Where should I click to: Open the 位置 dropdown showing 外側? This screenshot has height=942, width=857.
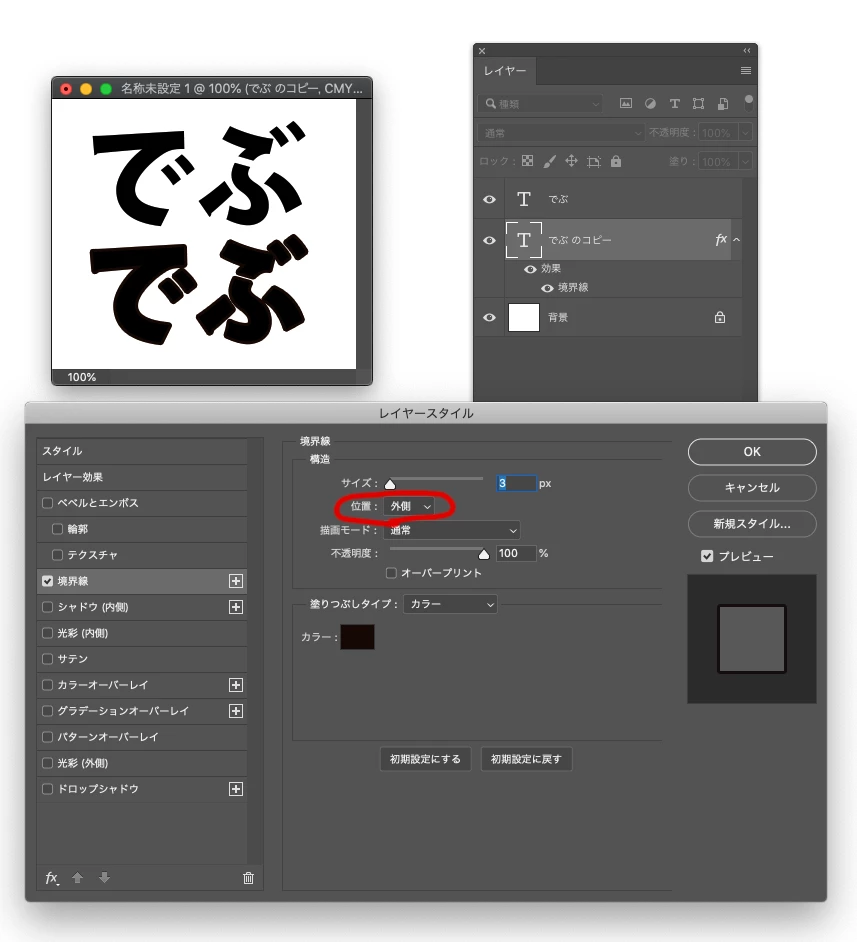coord(410,506)
